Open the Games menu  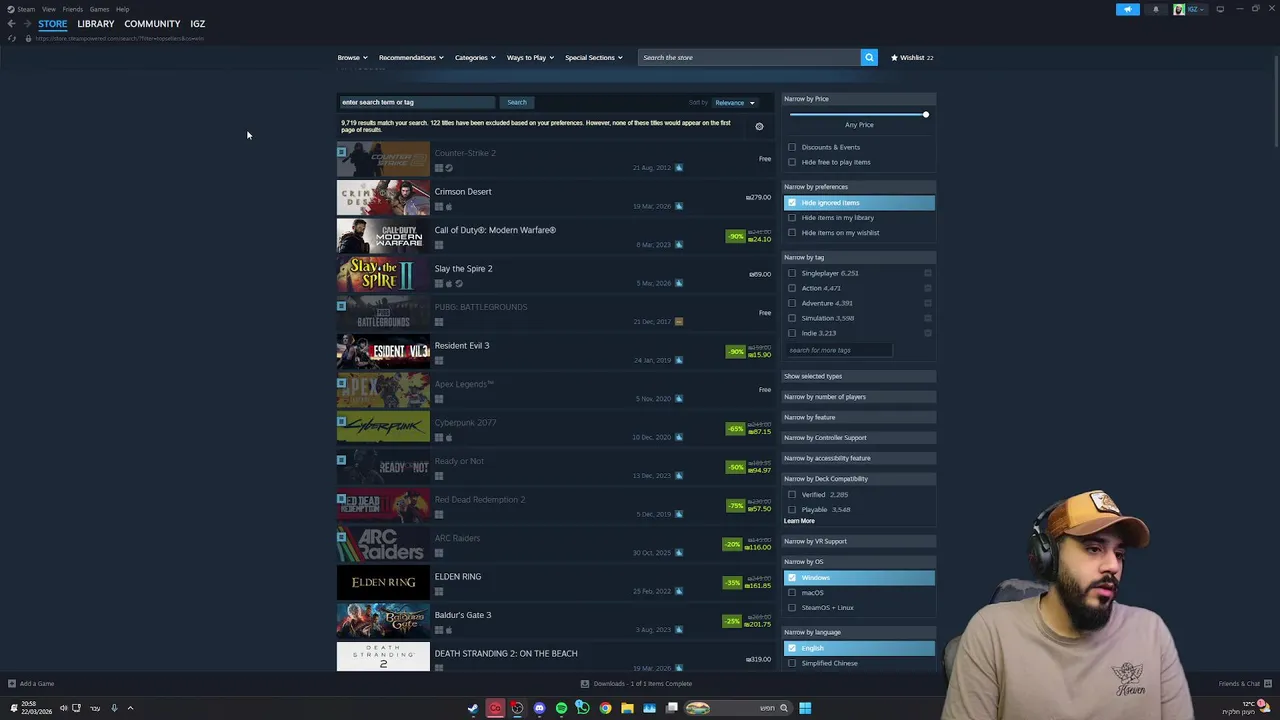coord(99,9)
